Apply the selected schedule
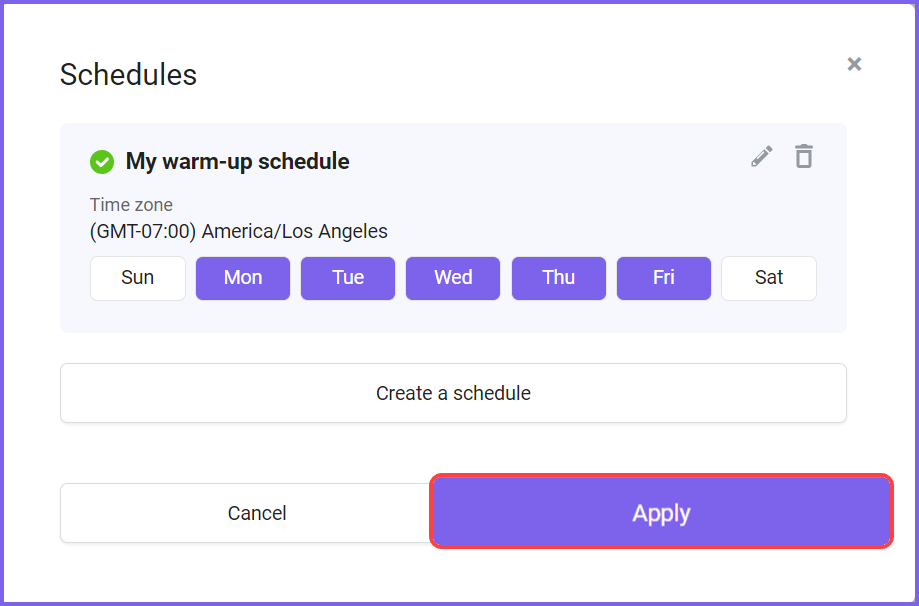This screenshot has width=919, height=606. [661, 511]
